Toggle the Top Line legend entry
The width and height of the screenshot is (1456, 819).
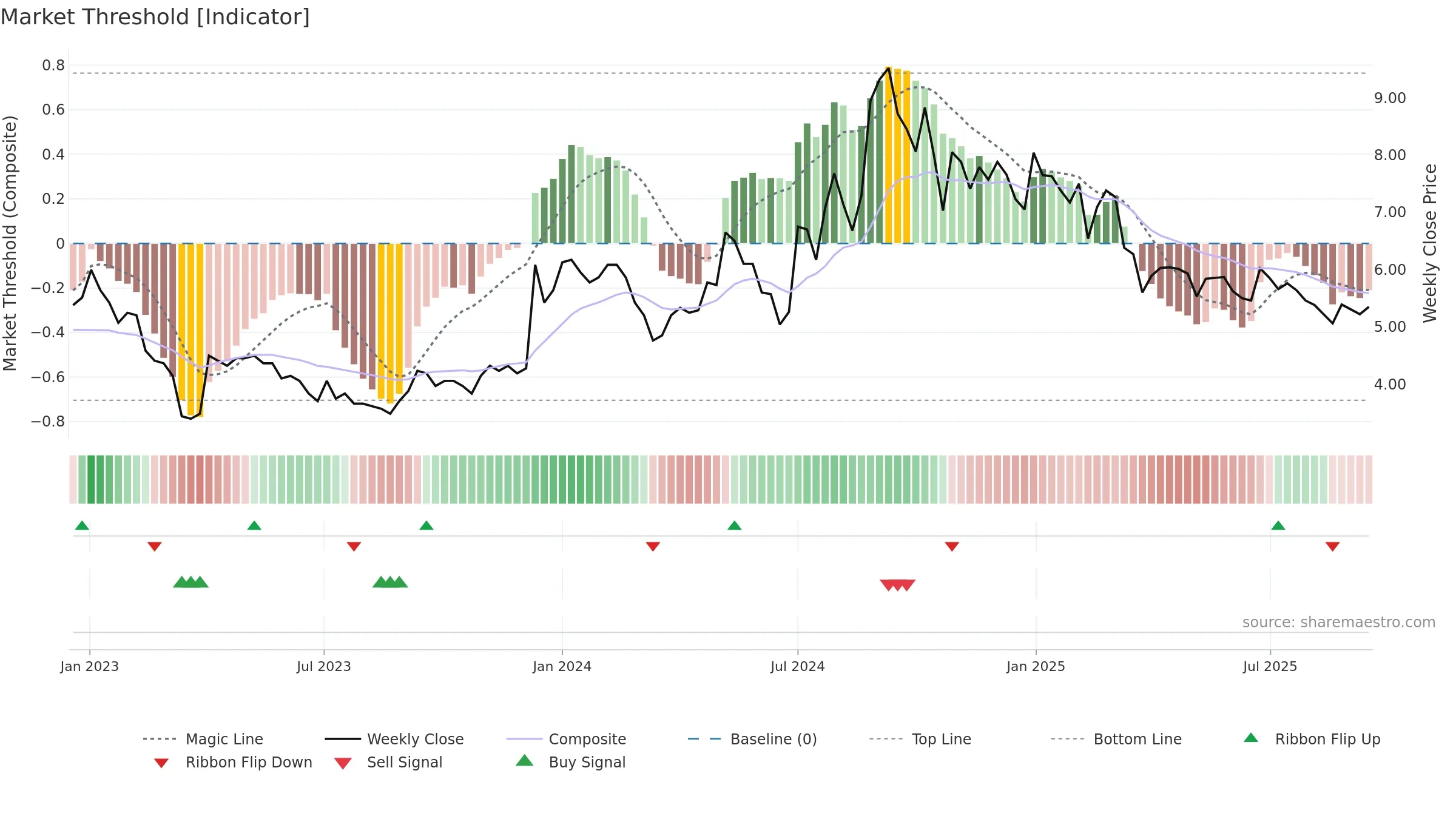pyautogui.click(x=920, y=739)
